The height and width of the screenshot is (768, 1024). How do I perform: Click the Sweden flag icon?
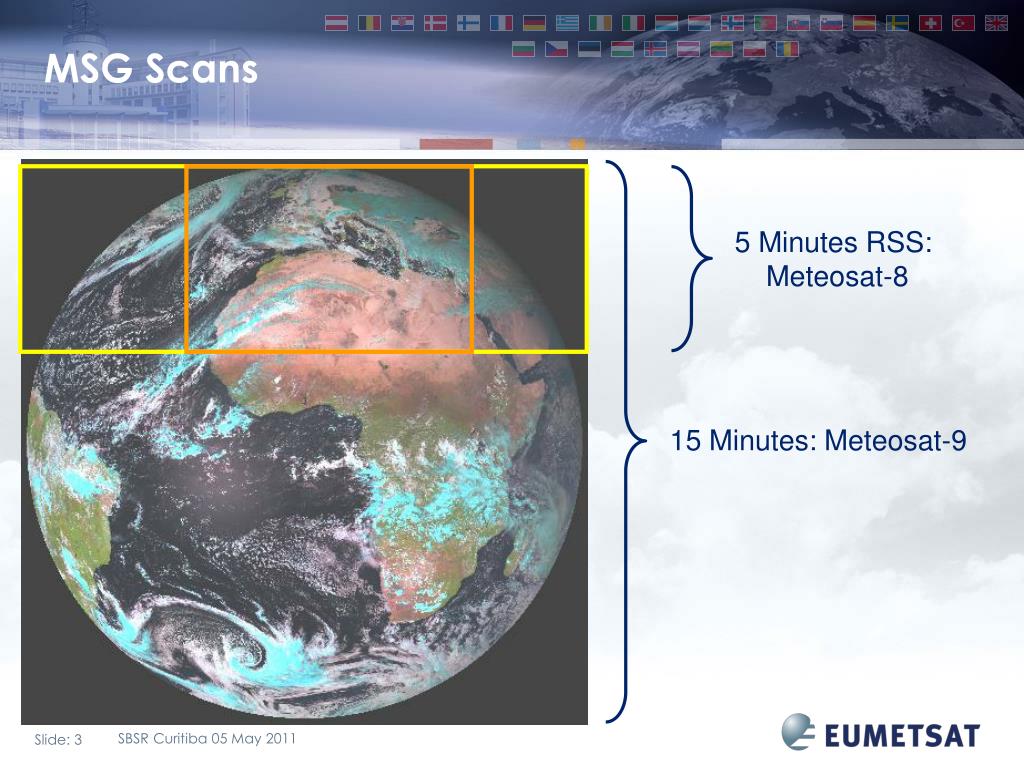tap(897, 24)
